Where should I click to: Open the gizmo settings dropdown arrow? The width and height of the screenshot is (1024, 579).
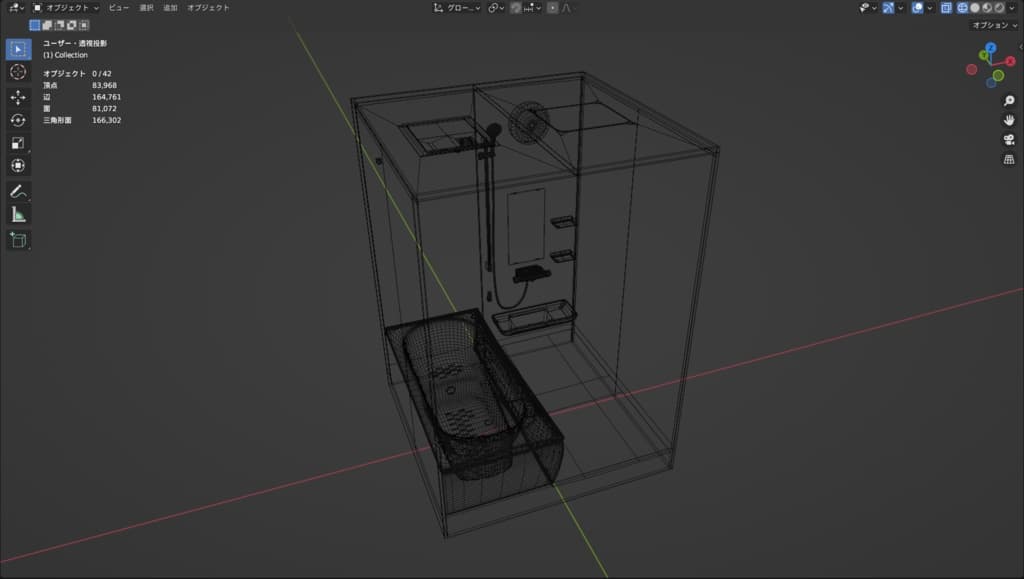(901, 8)
